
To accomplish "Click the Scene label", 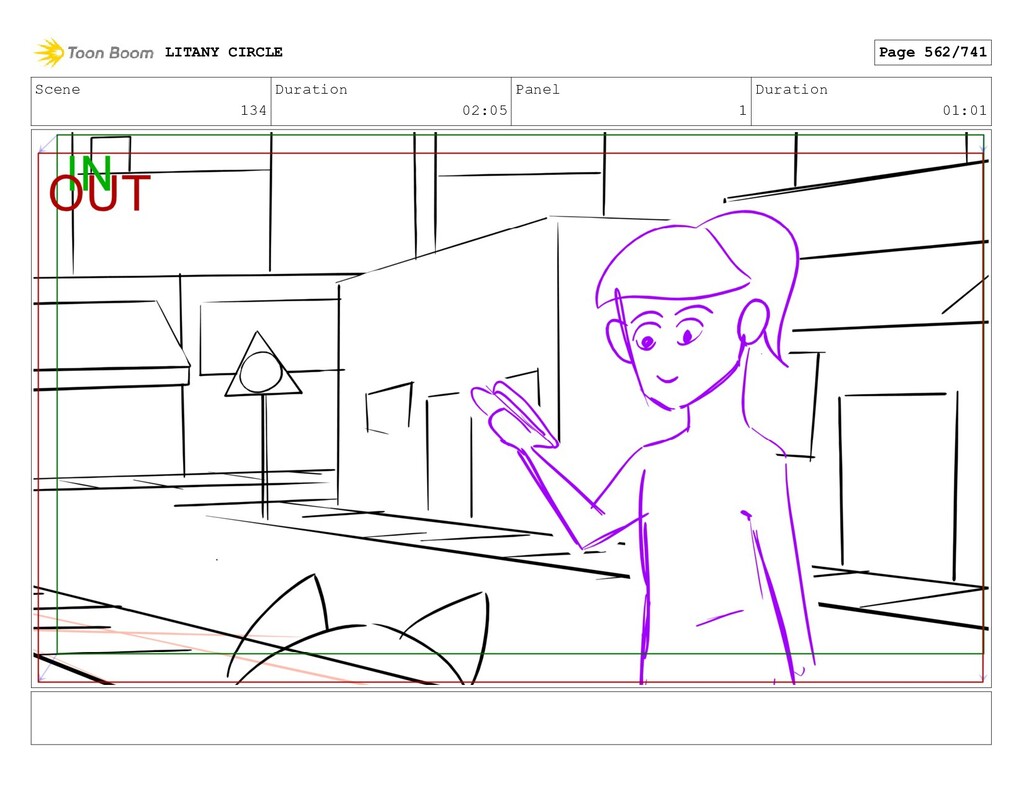I will 57,89.
